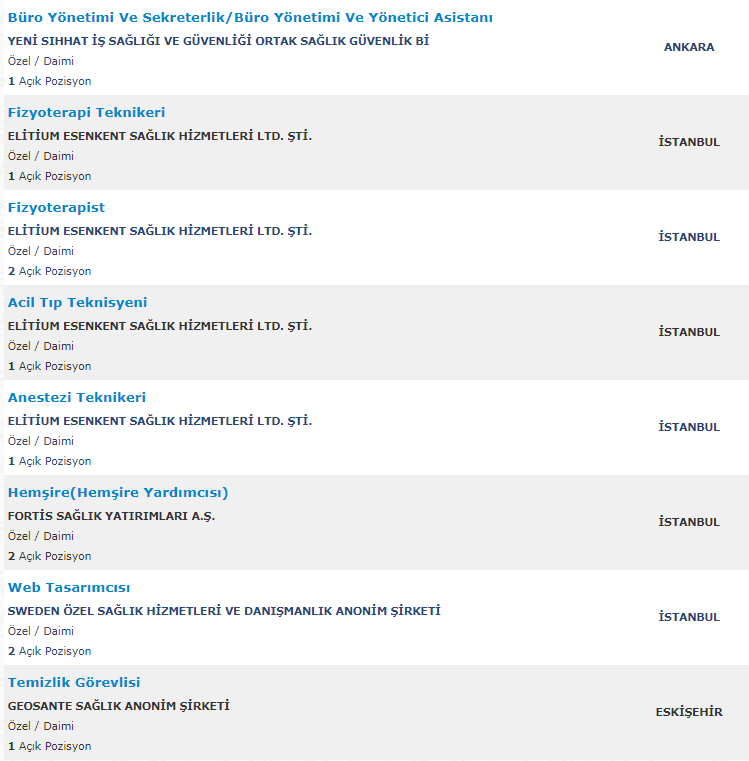Click the ESKİŞEHİR location label
Image resolution: width=749 pixels, height=761 pixels.
tap(689, 712)
